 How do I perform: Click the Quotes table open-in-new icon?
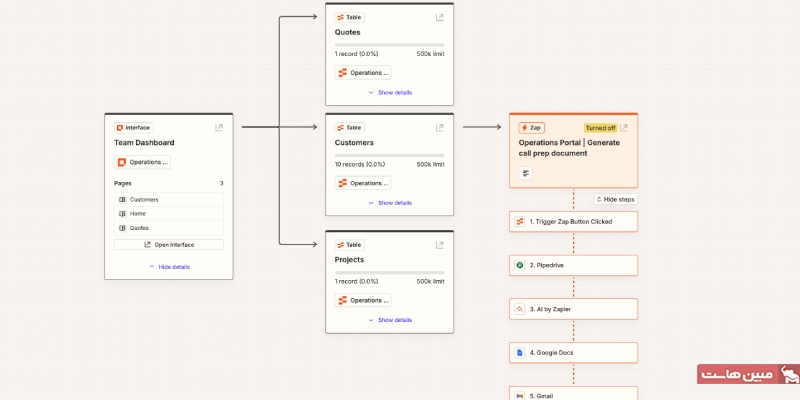[439, 17]
